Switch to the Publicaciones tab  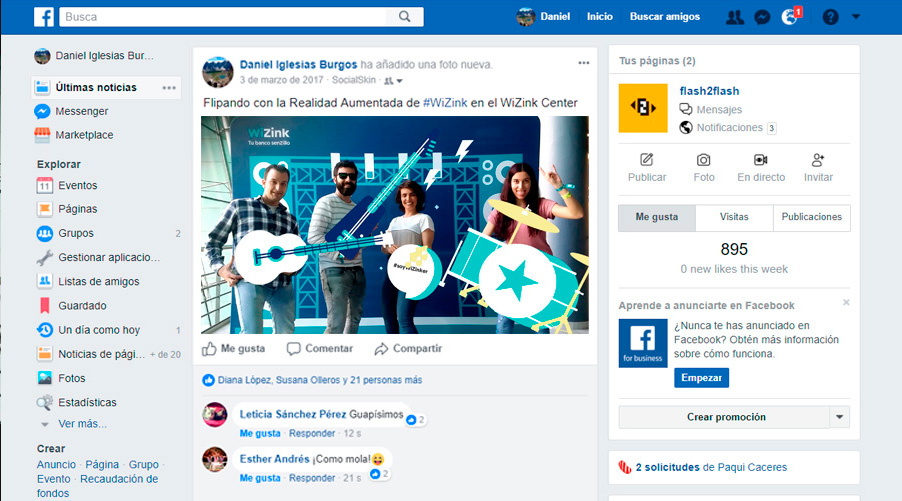(x=812, y=217)
